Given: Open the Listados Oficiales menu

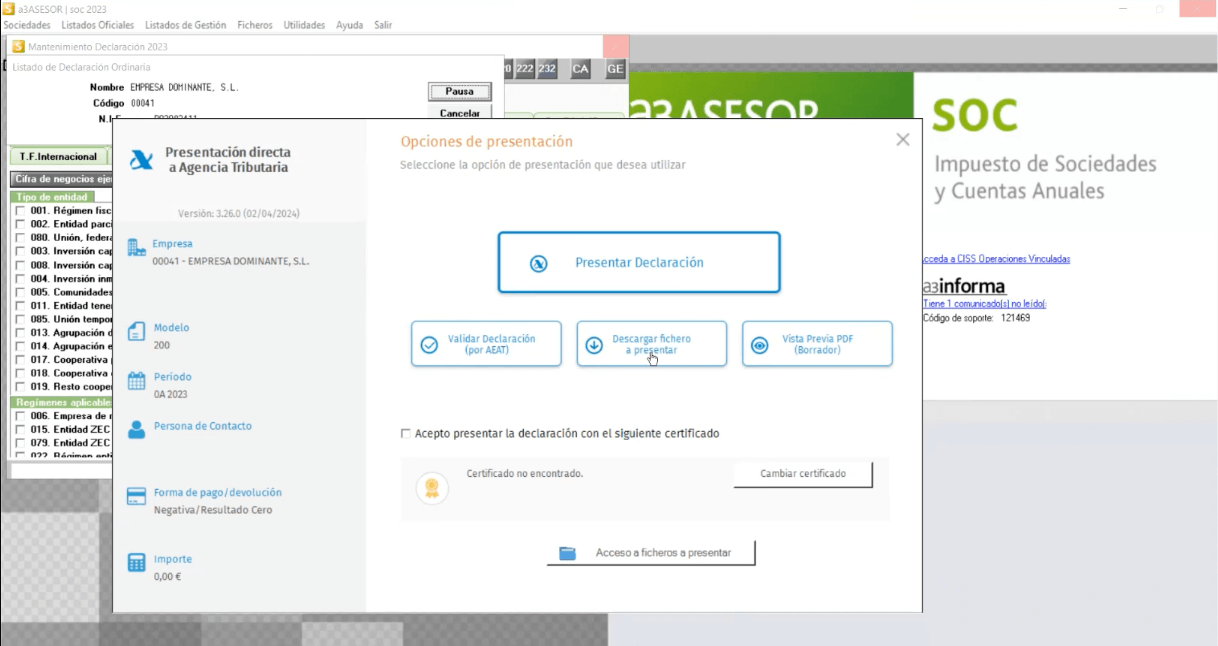Looking at the screenshot, I should coord(98,25).
